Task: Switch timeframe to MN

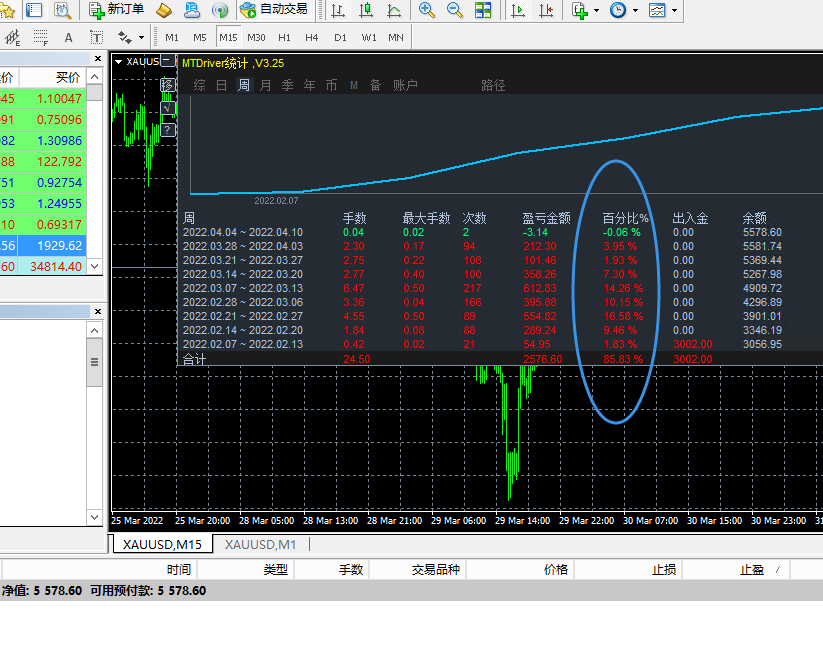Action: click(396, 37)
